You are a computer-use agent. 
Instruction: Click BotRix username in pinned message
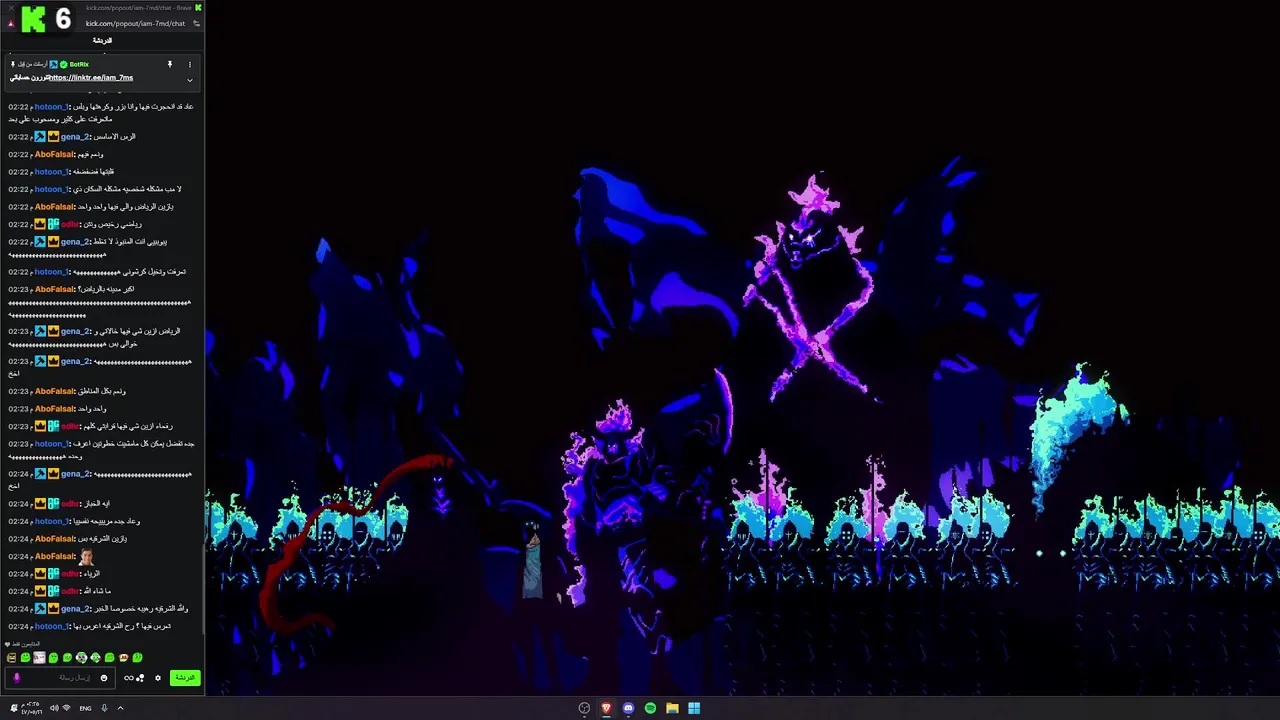79,65
